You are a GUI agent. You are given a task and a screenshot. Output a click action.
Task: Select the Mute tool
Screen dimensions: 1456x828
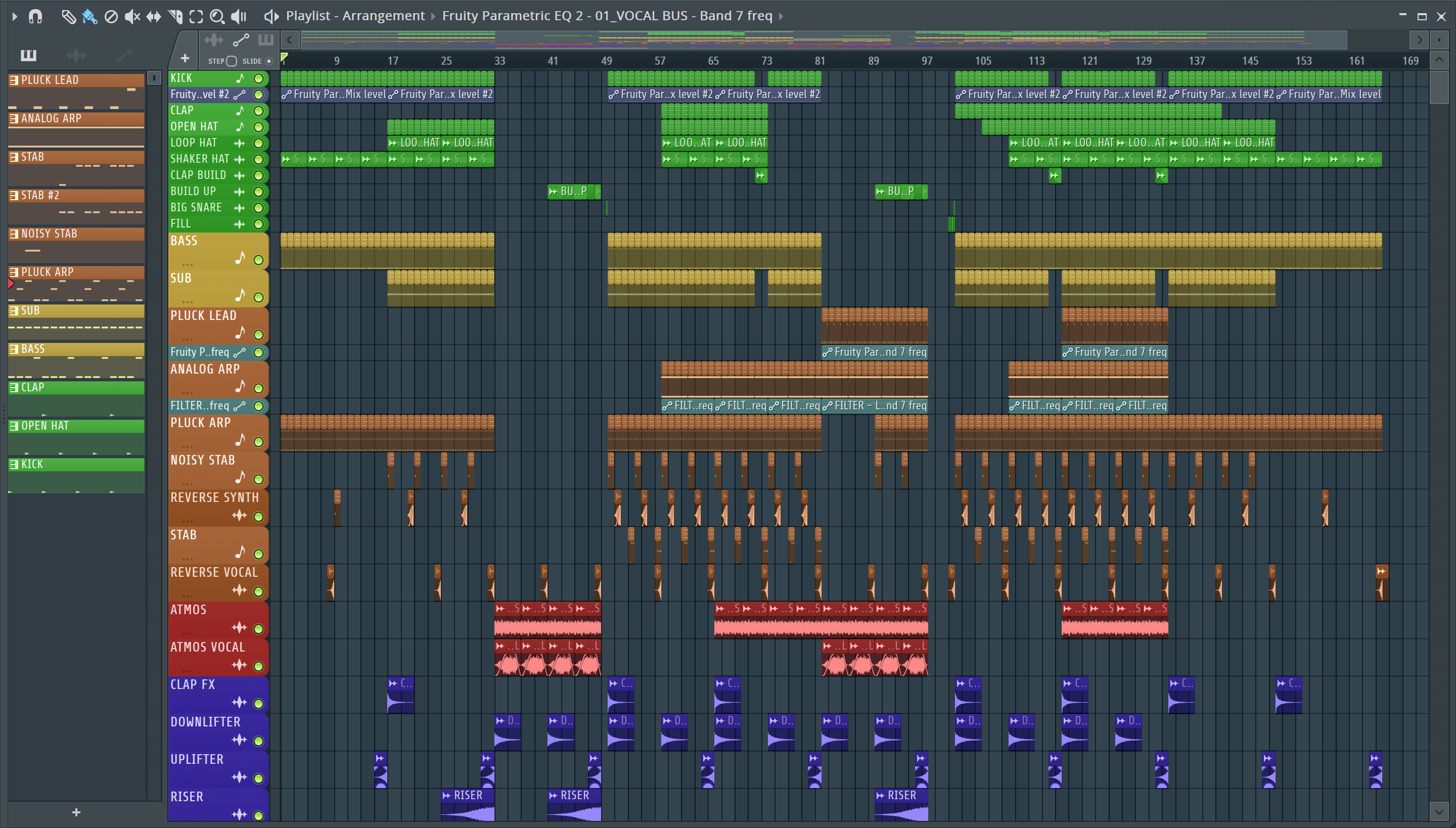coord(132,16)
